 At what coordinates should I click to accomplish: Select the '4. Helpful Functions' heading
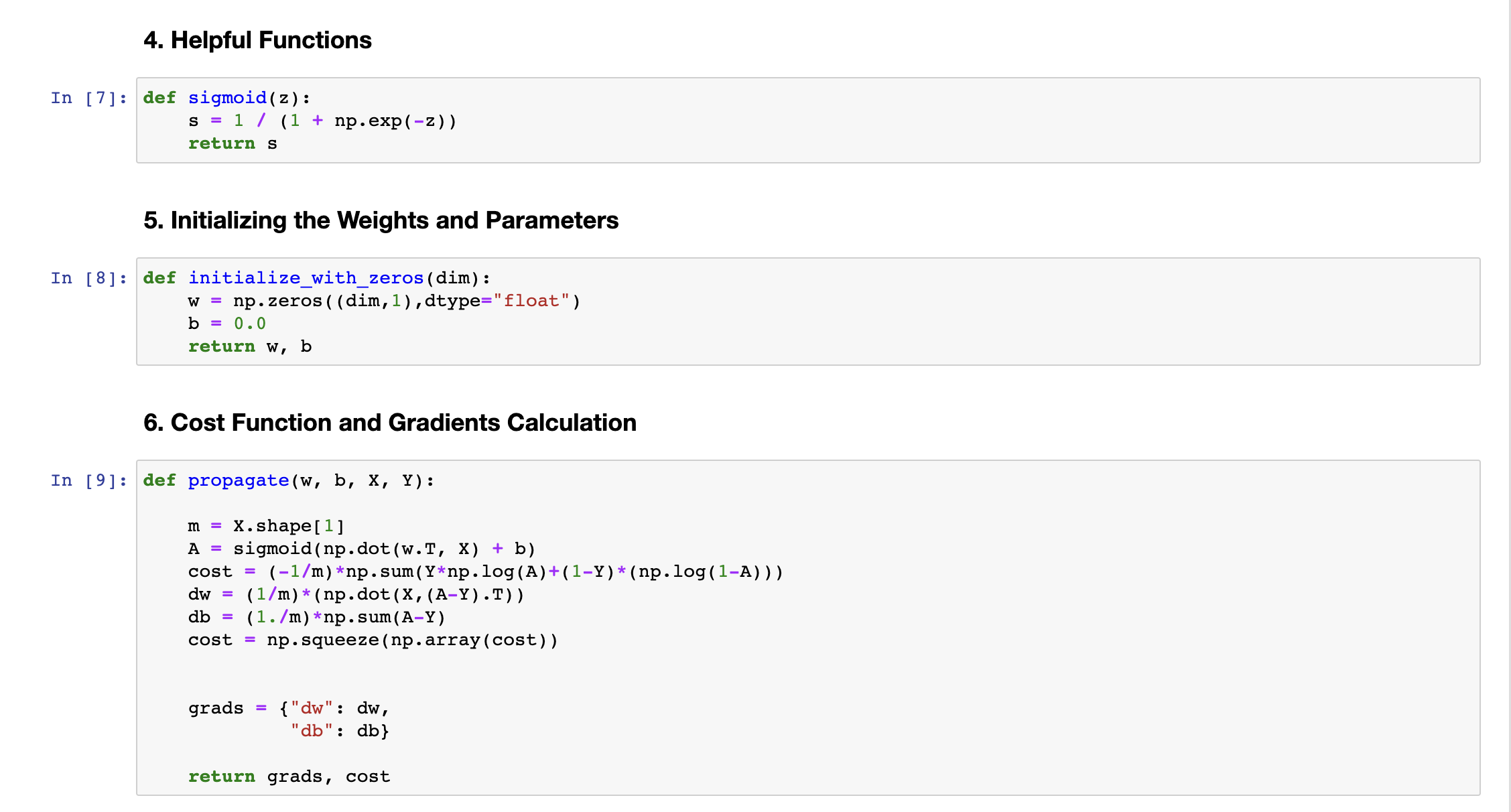click(257, 40)
